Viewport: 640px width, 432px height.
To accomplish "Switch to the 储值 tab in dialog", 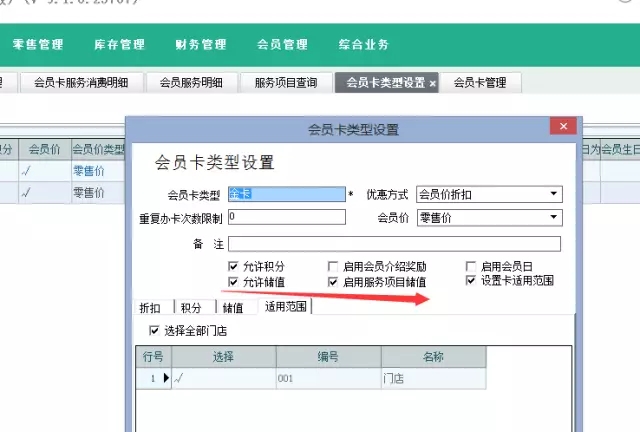I will [x=233, y=308].
